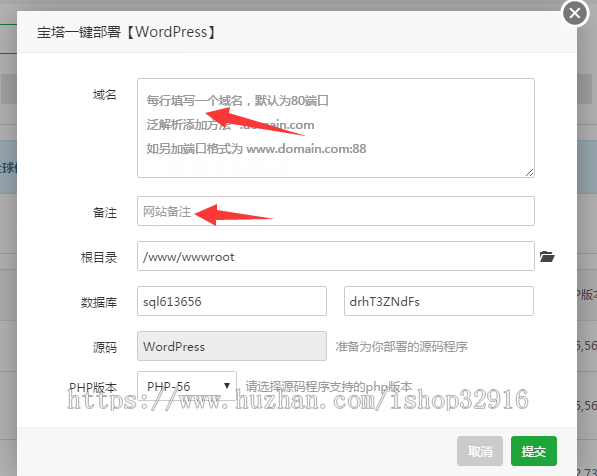This screenshot has height=476, width=597.
Task: Edit database name sql613656 field
Action: (232, 301)
